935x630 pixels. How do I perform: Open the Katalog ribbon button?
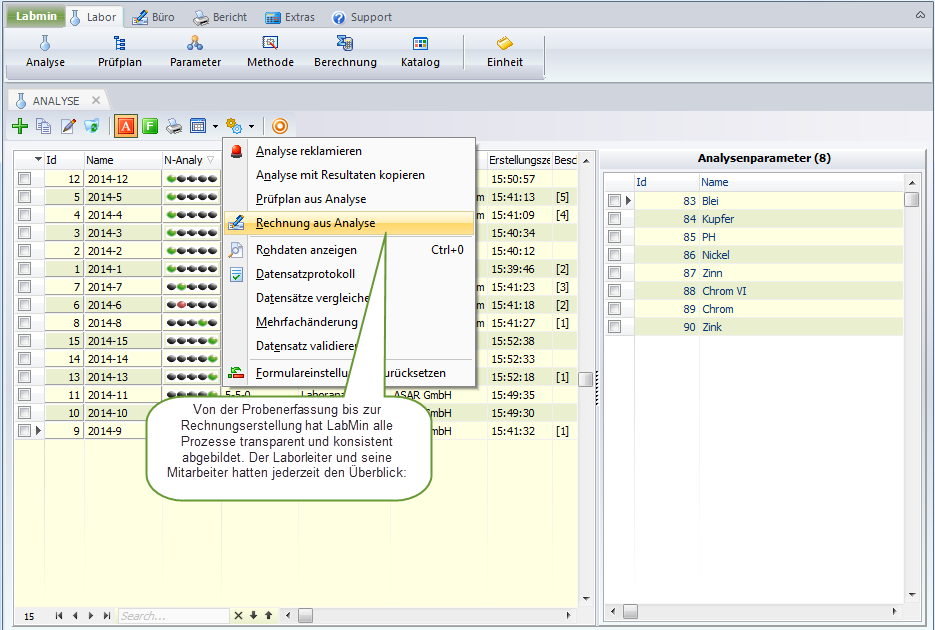(420, 52)
